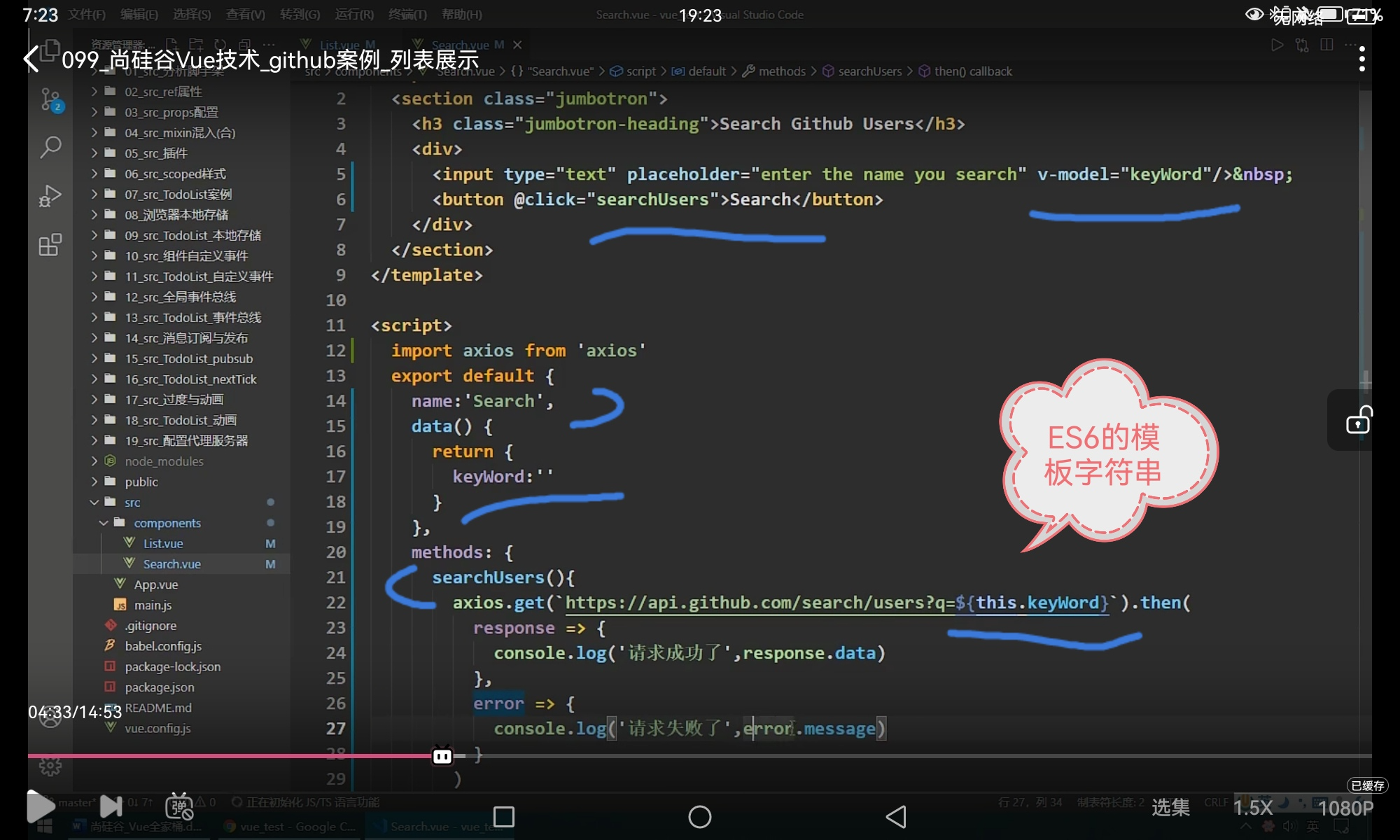1400x840 pixels.
Task: Toggle danmaku bullet comments off
Action: [179, 806]
